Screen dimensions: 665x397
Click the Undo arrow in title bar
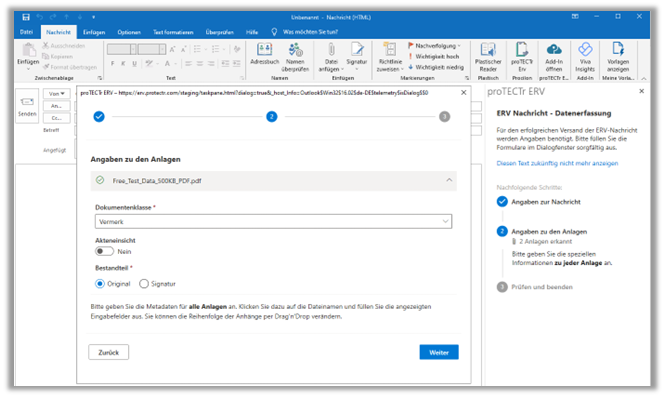tap(39, 17)
